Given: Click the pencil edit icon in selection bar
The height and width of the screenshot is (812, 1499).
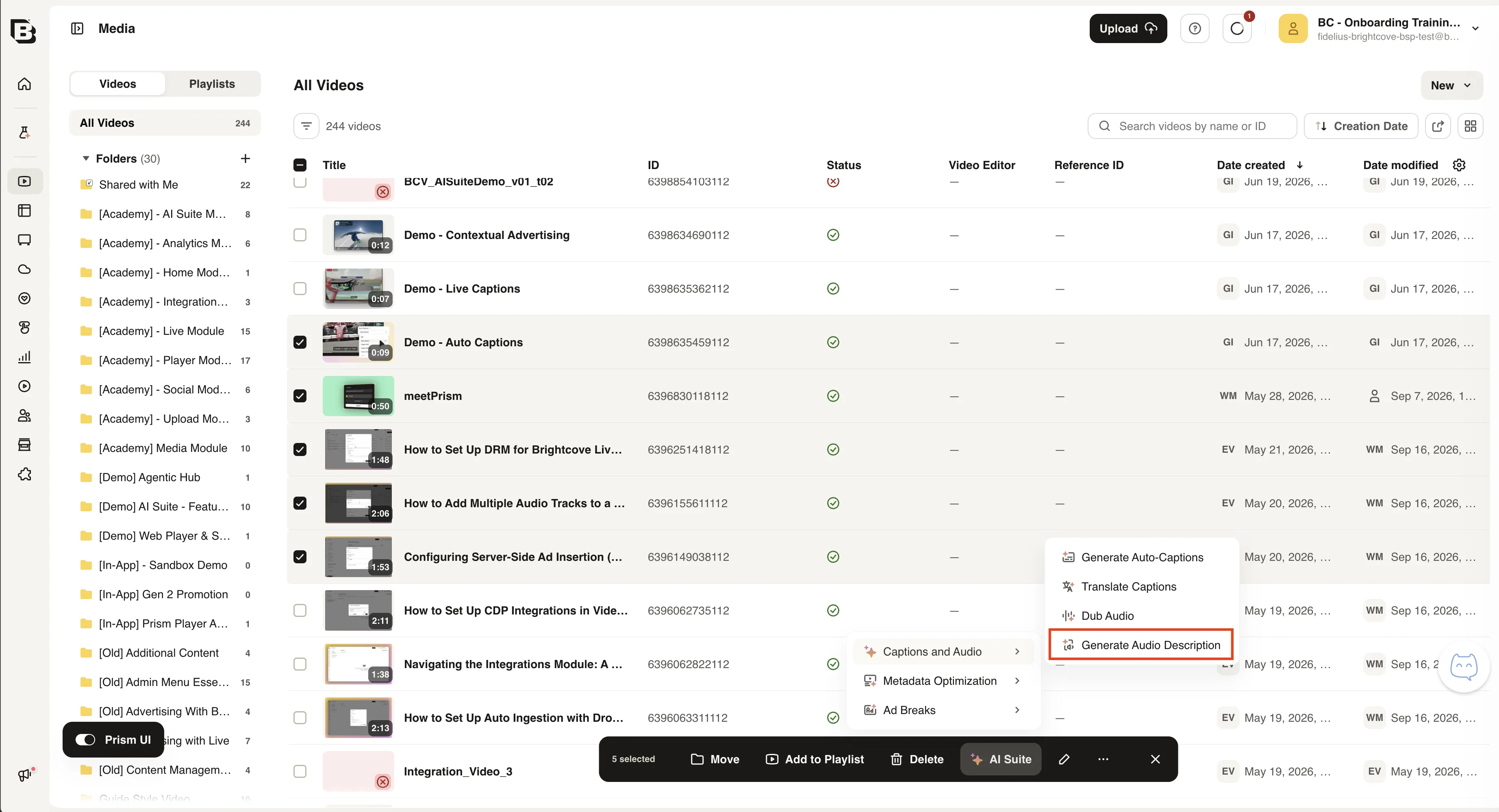Looking at the screenshot, I should [1065, 759].
